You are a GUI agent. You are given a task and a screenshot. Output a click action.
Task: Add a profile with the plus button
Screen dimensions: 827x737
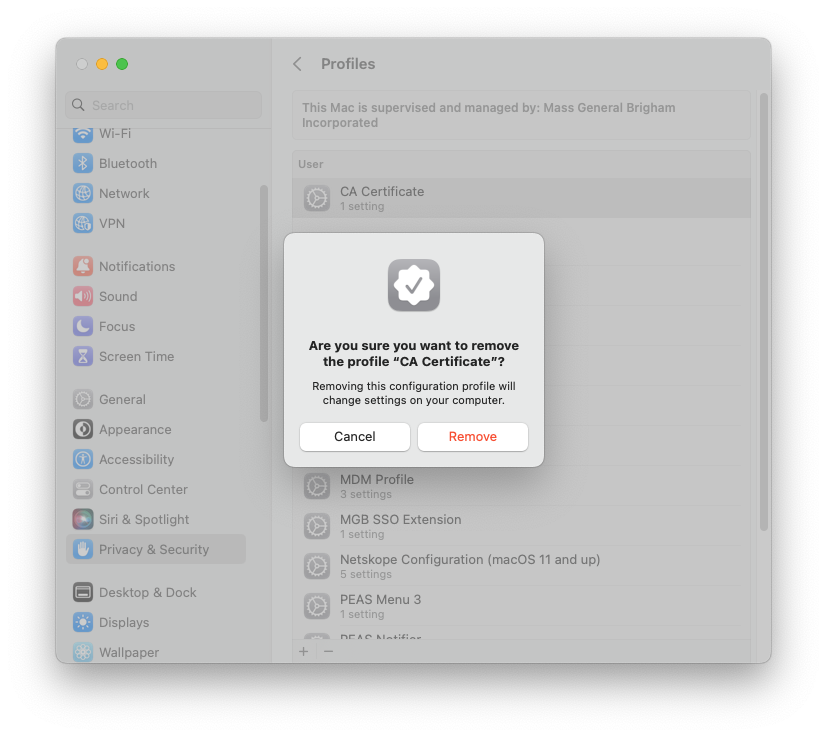(x=304, y=652)
